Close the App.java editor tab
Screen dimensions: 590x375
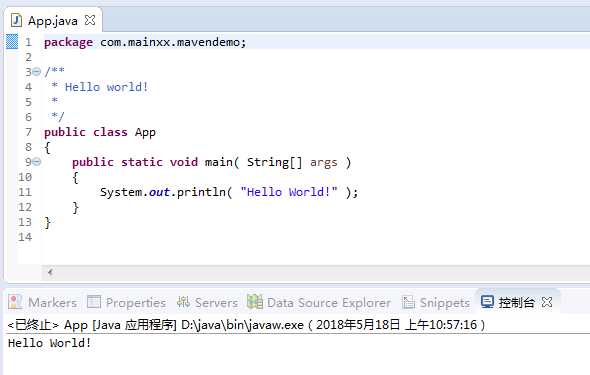90,20
